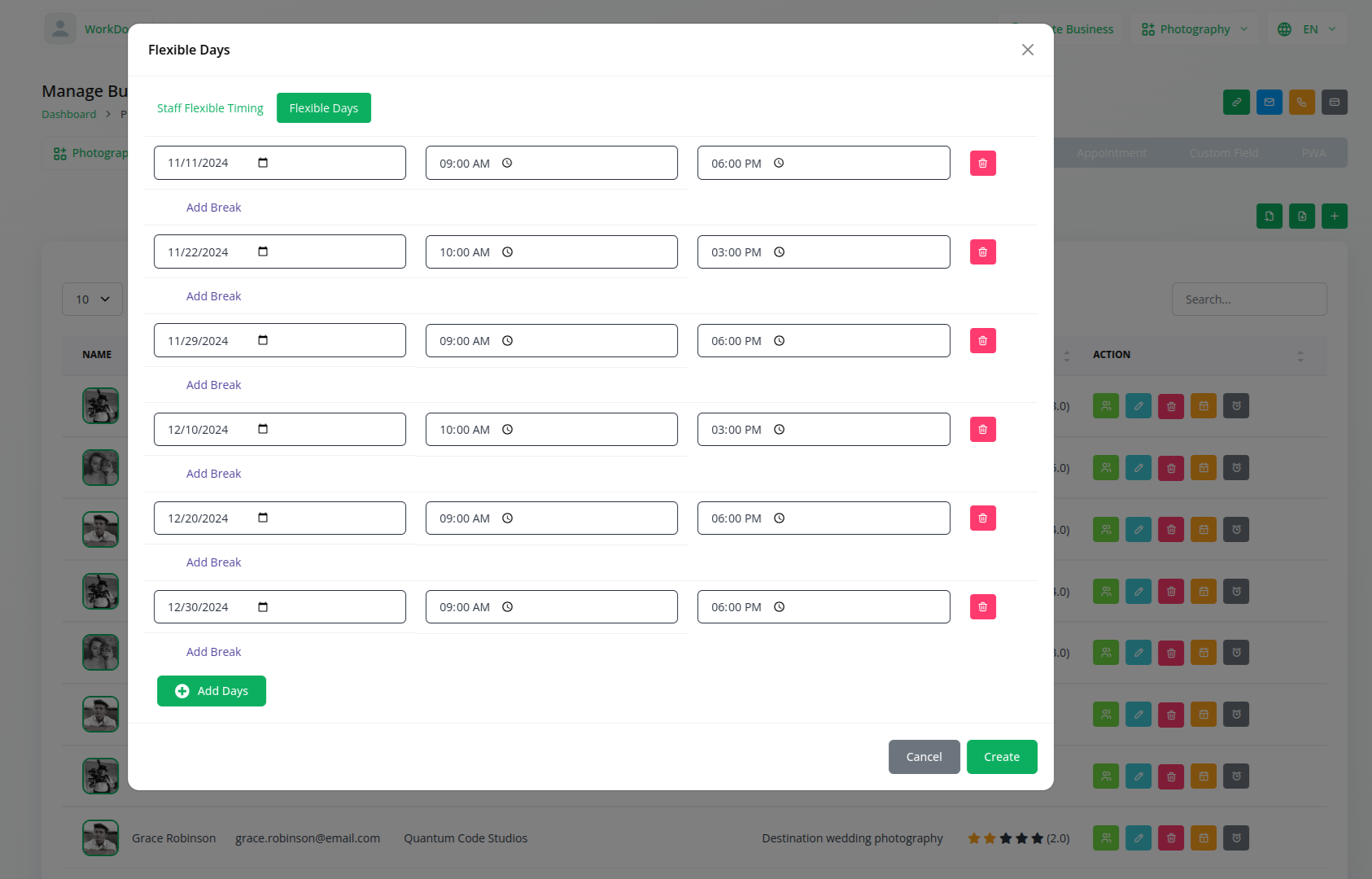Viewport: 1372px width, 879px height.
Task: Open the Custom Field tab behind dialog
Action: [x=1223, y=153]
